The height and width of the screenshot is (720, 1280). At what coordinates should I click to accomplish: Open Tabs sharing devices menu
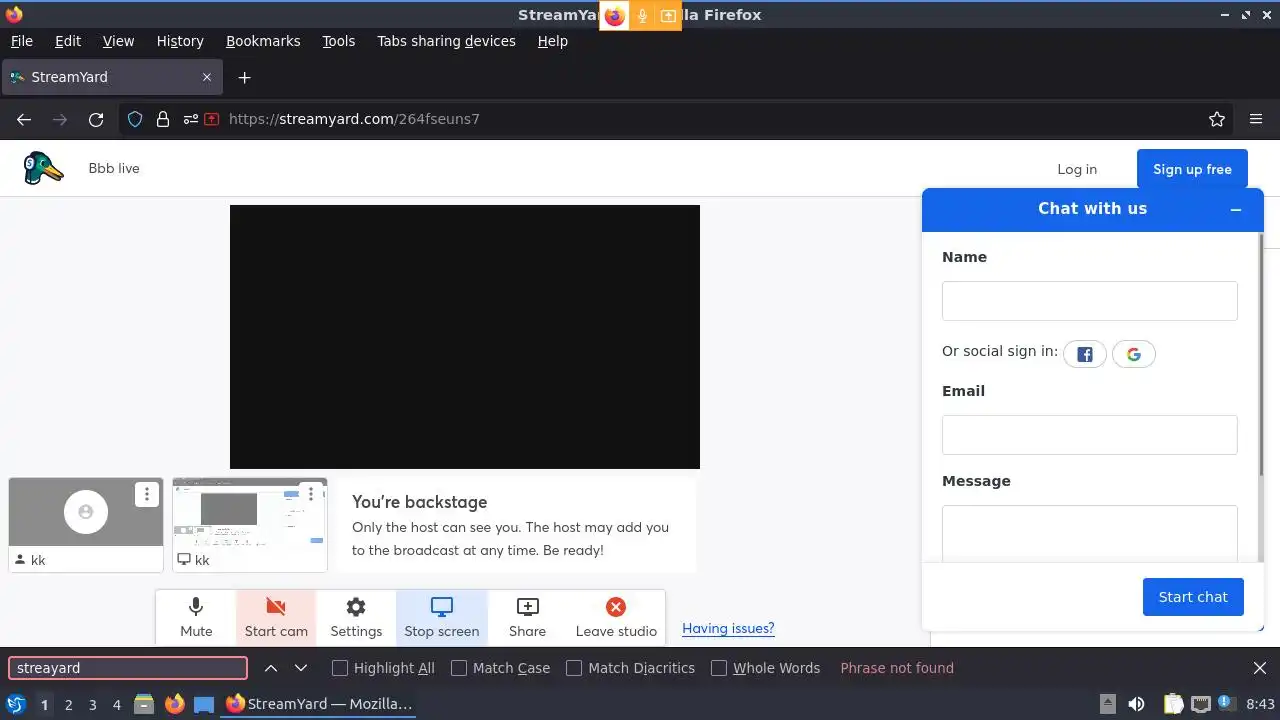[x=446, y=41]
